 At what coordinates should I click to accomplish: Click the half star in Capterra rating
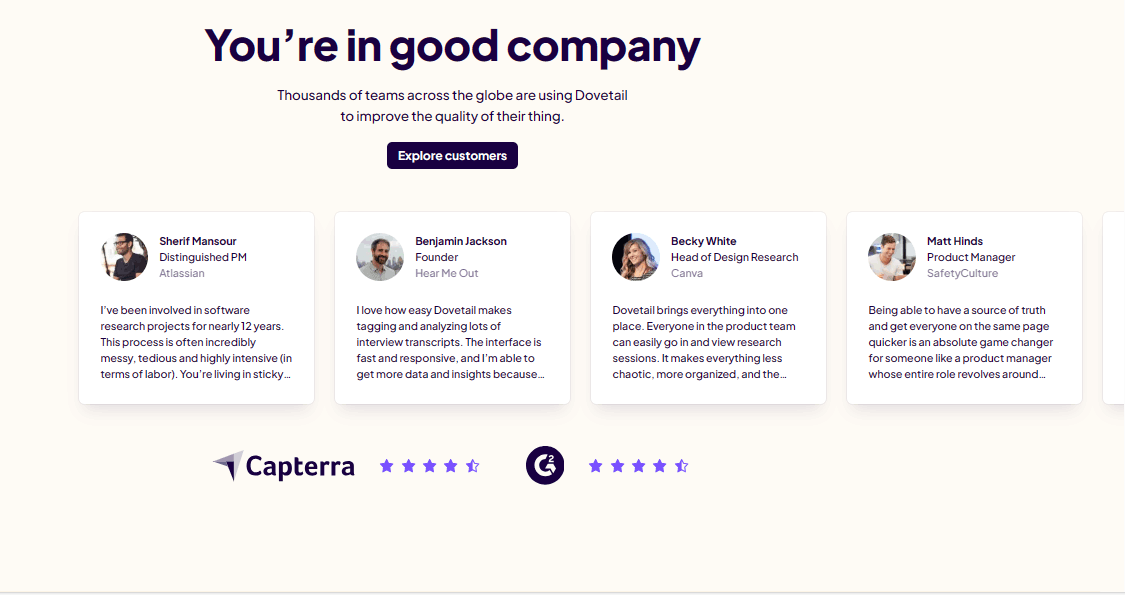473,466
